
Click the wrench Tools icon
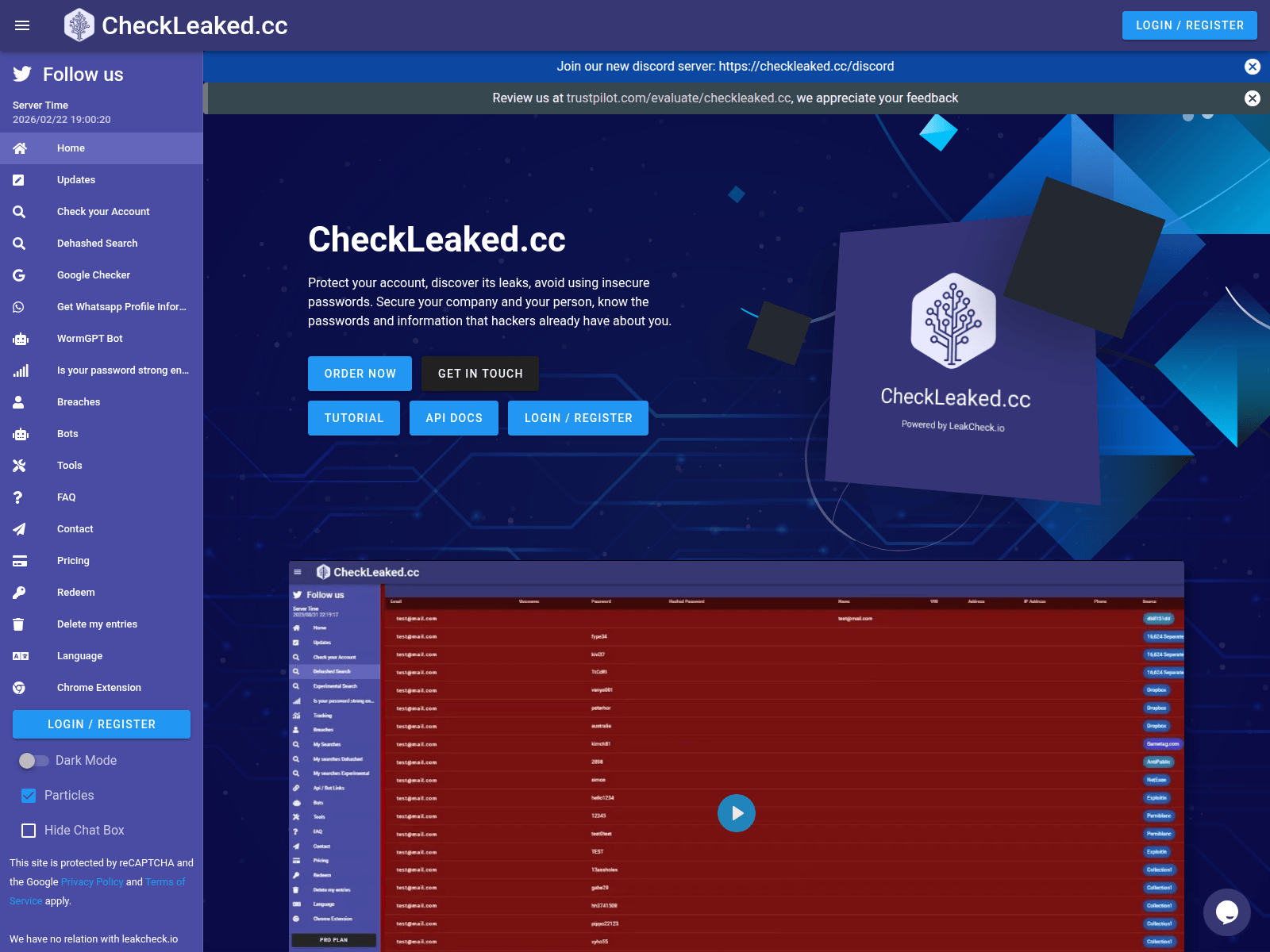click(x=19, y=466)
